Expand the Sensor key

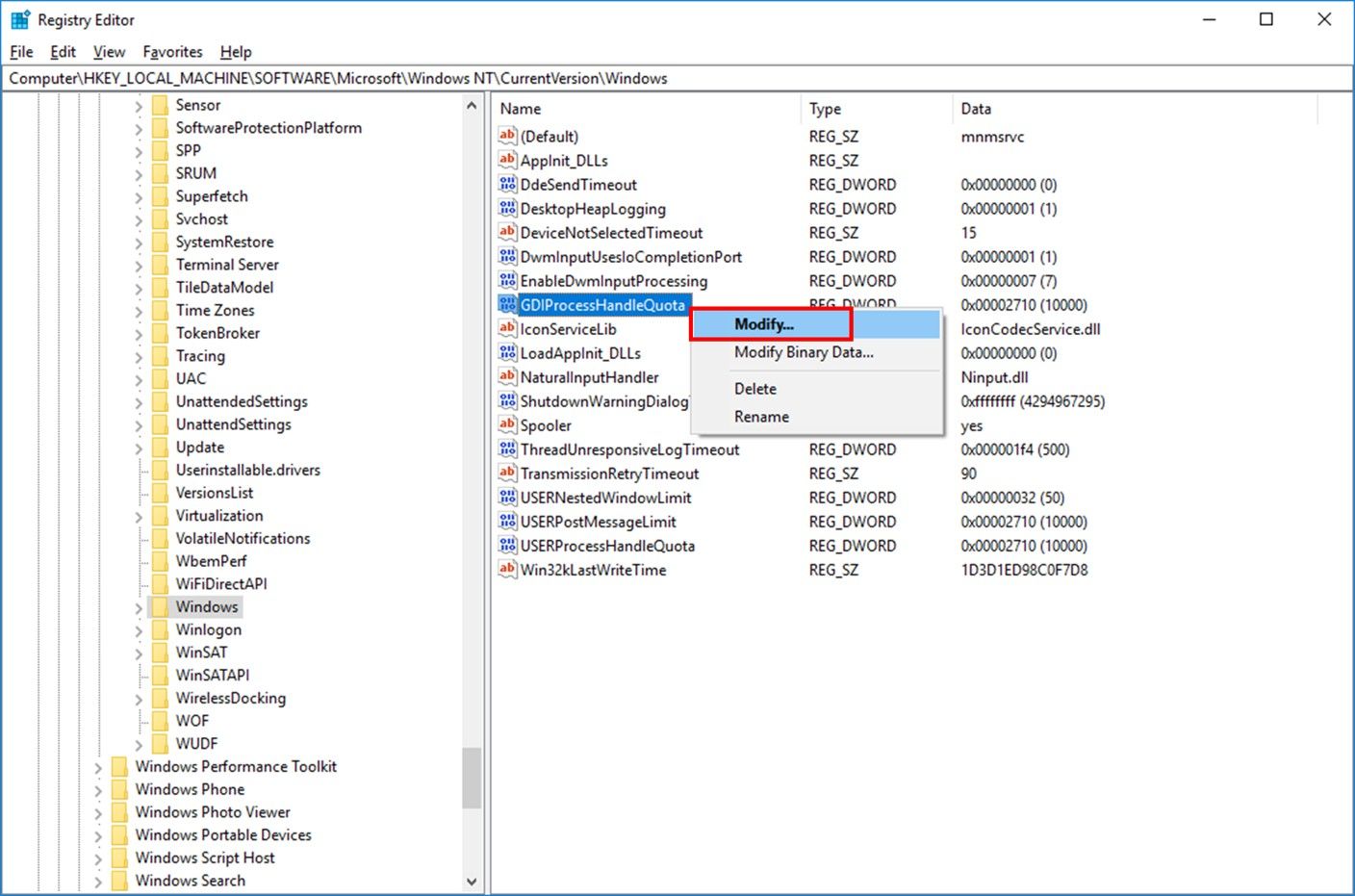139,106
